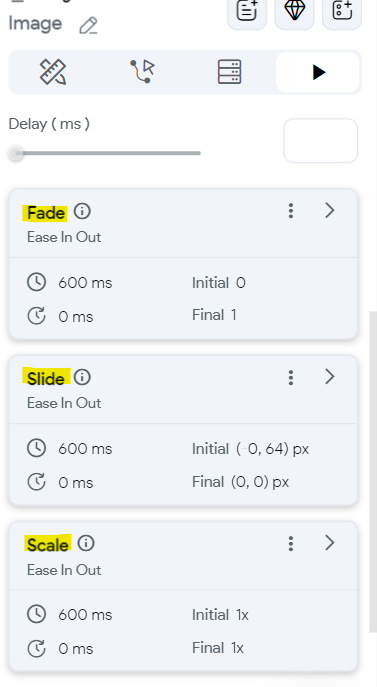This screenshot has width=377, height=687.
Task: Click the Delay ms input box
Action: click(321, 141)
